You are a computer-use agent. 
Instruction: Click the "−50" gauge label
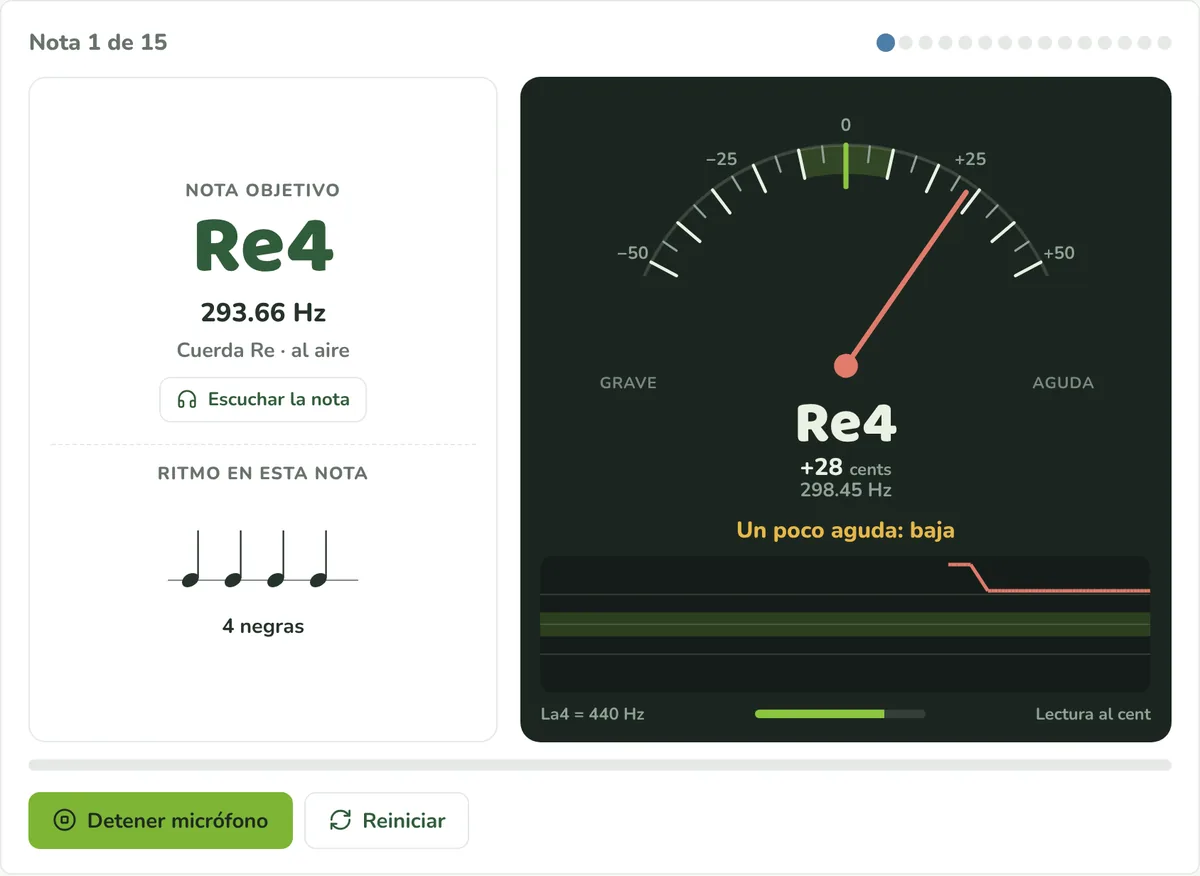(632, 253)
